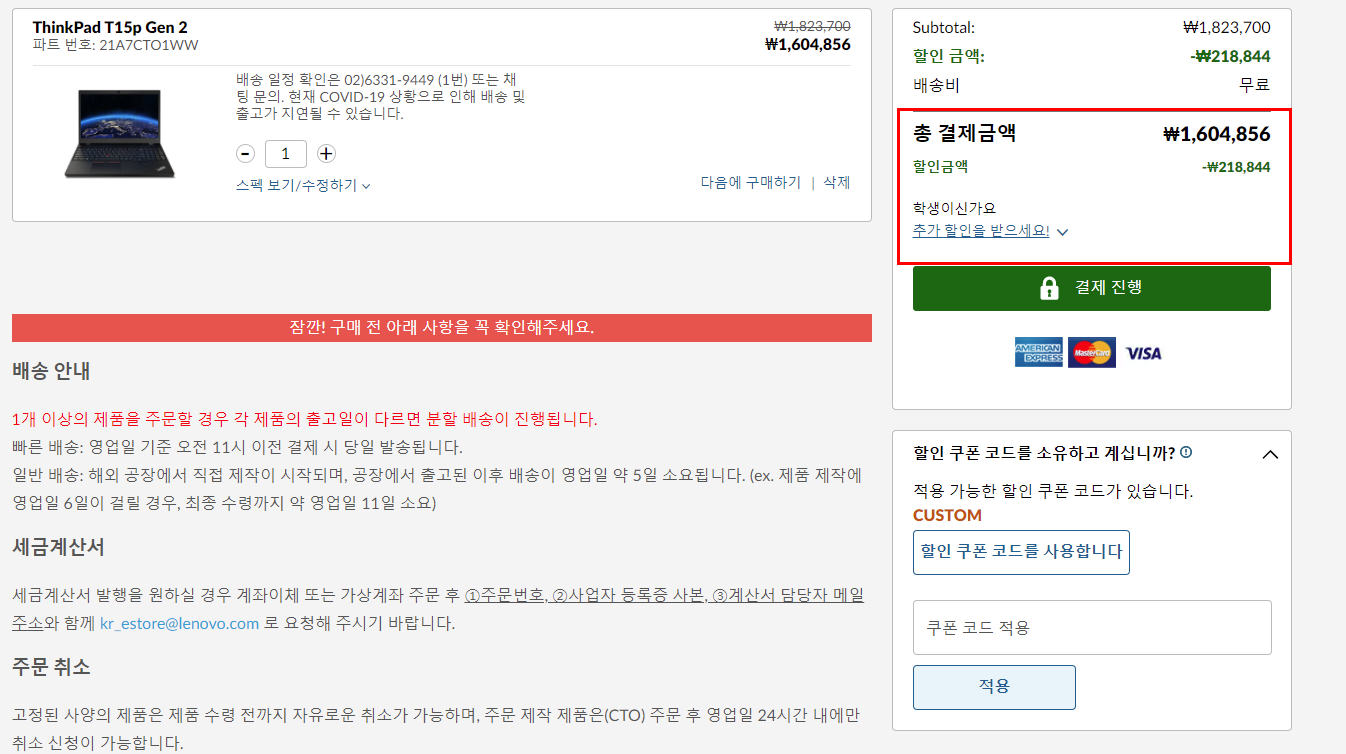Click the MasterCard logo icon
This screenshot has height=754, width=1346.
coord(1092,353)
